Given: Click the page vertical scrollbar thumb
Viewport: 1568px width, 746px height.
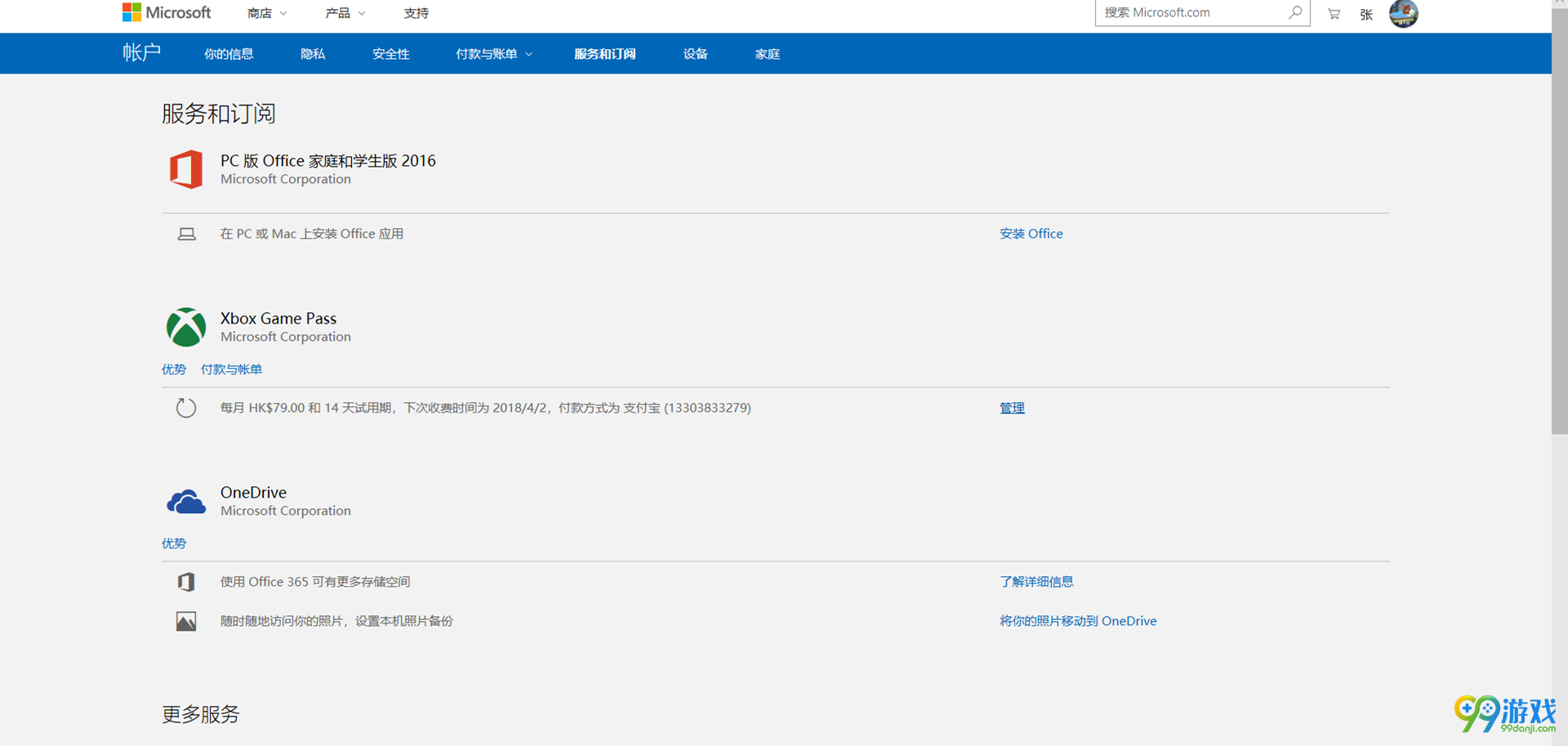Looking at the screenshot, I should pyautogui.click(x=1560, y=221).
